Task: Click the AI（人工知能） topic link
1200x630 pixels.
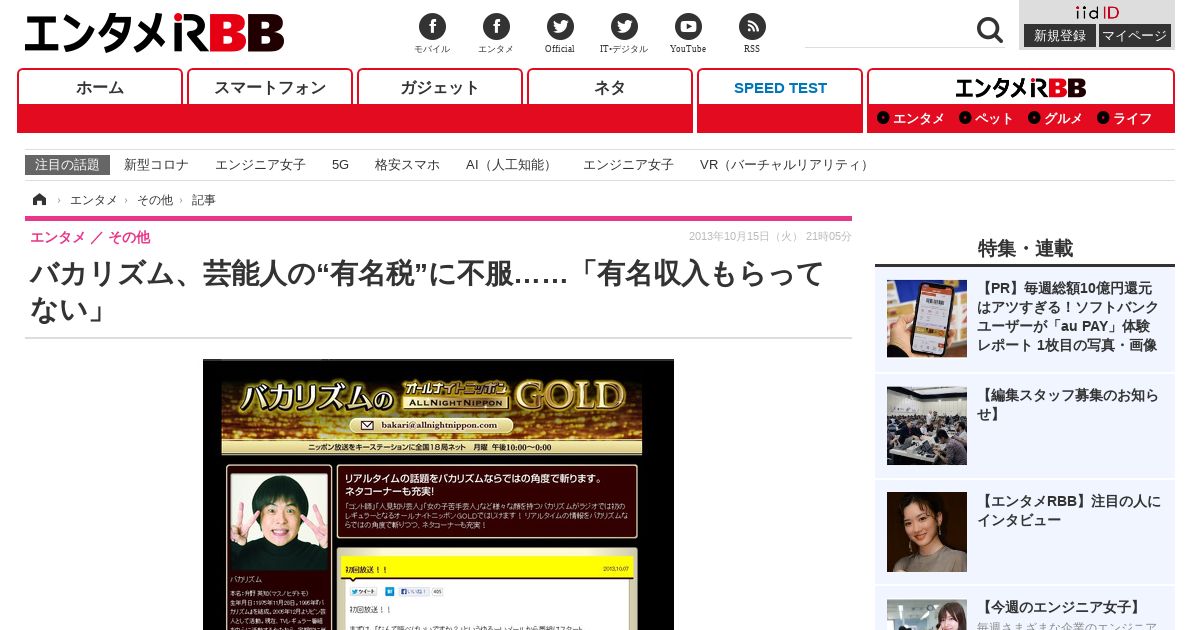Action: [x=511, y=165]
